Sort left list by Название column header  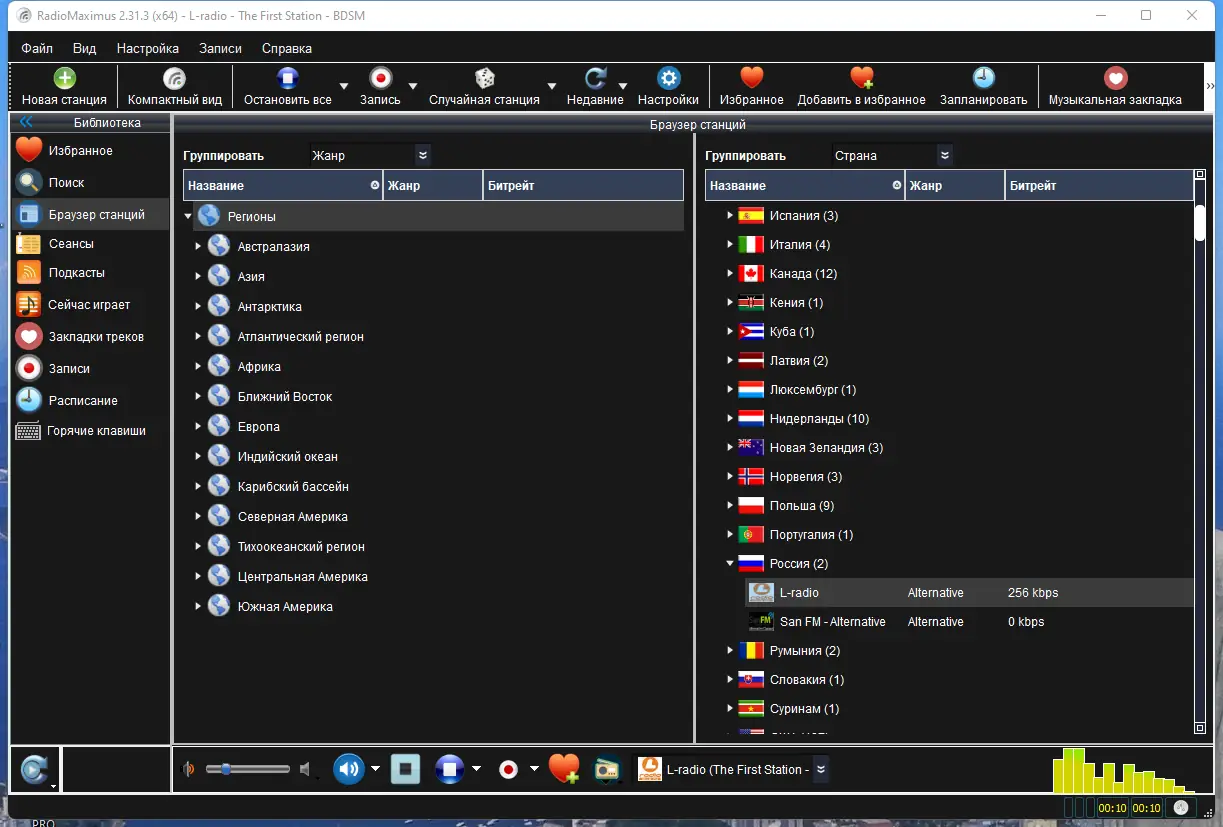283,185
